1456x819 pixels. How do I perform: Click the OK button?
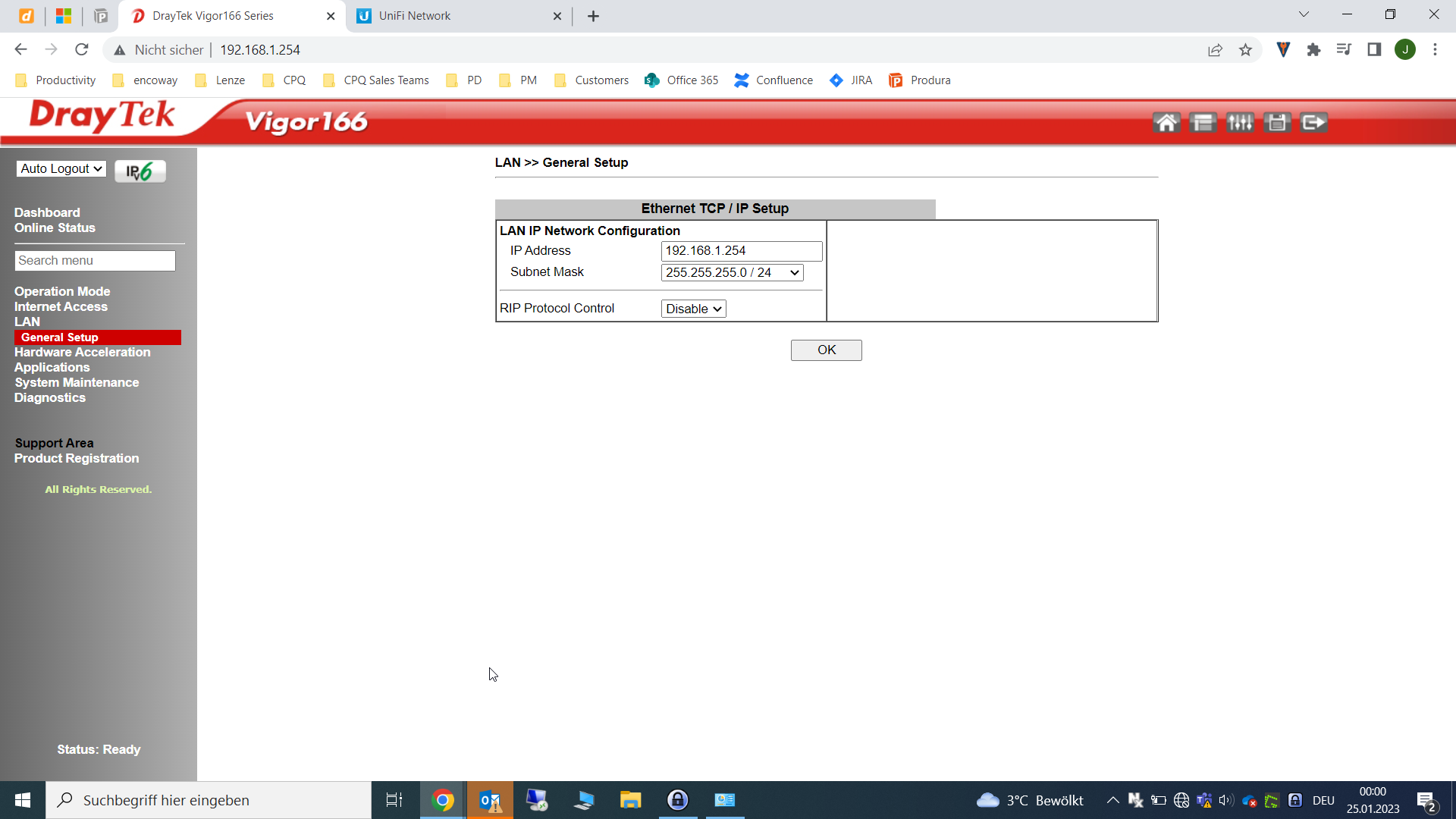(x=827, y=350)
